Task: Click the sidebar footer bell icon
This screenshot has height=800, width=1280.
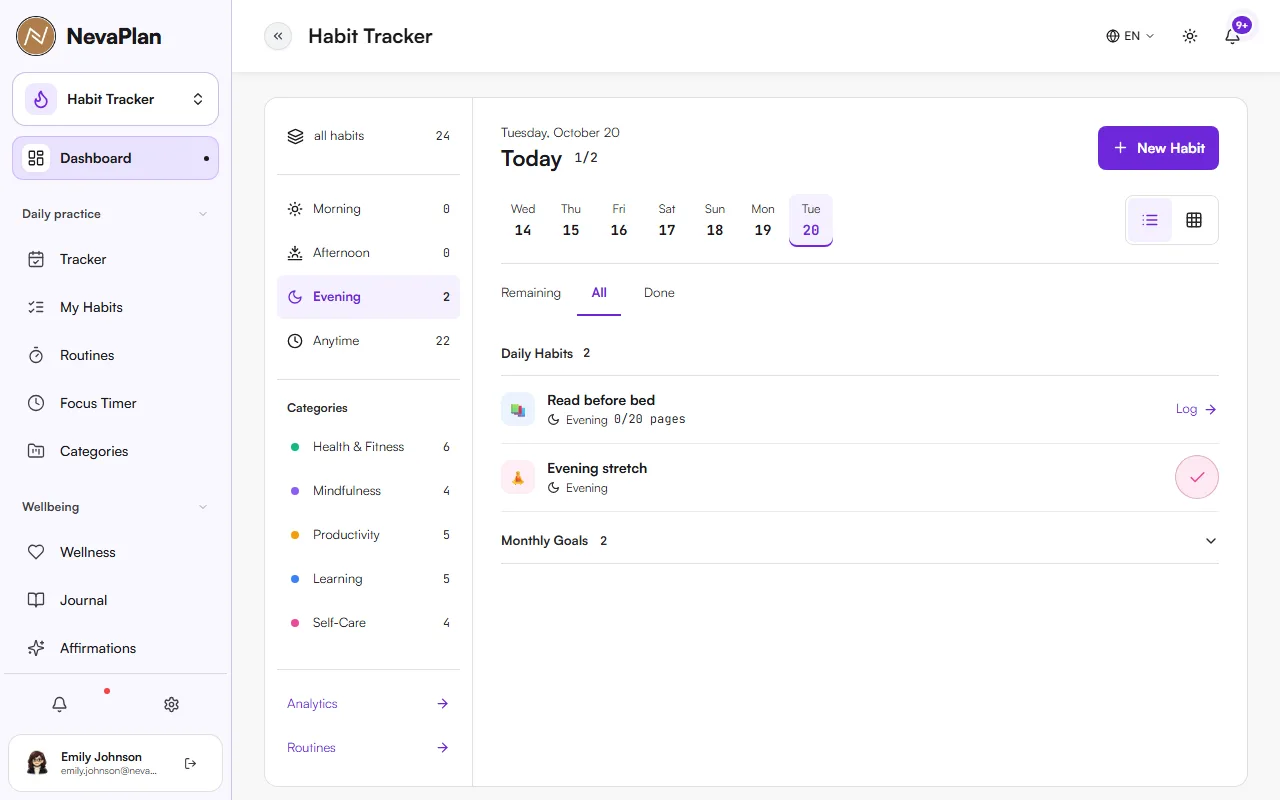Action: pos(59,704)
